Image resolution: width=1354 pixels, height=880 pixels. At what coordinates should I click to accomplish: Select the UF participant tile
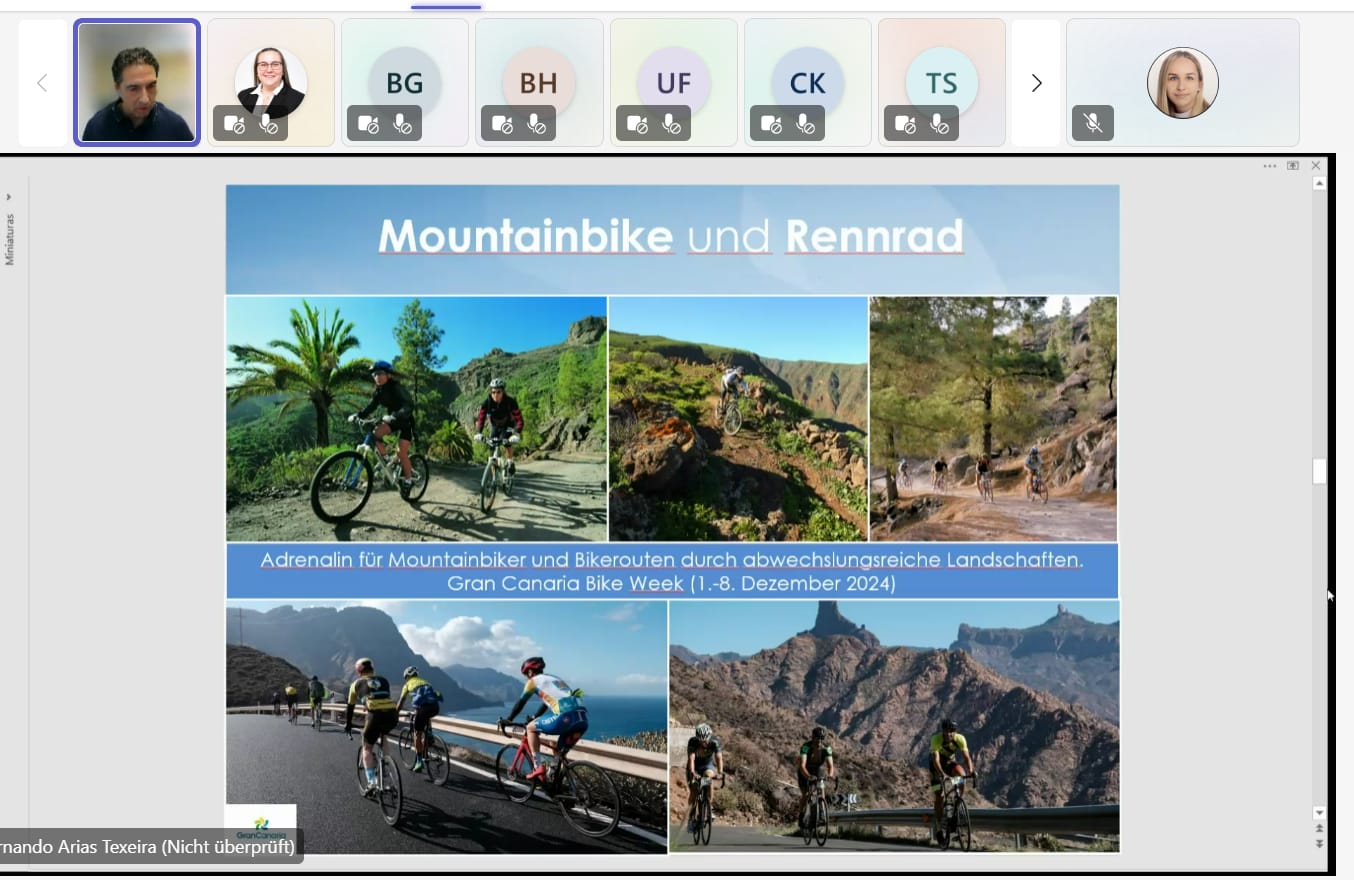click(674, 83)
